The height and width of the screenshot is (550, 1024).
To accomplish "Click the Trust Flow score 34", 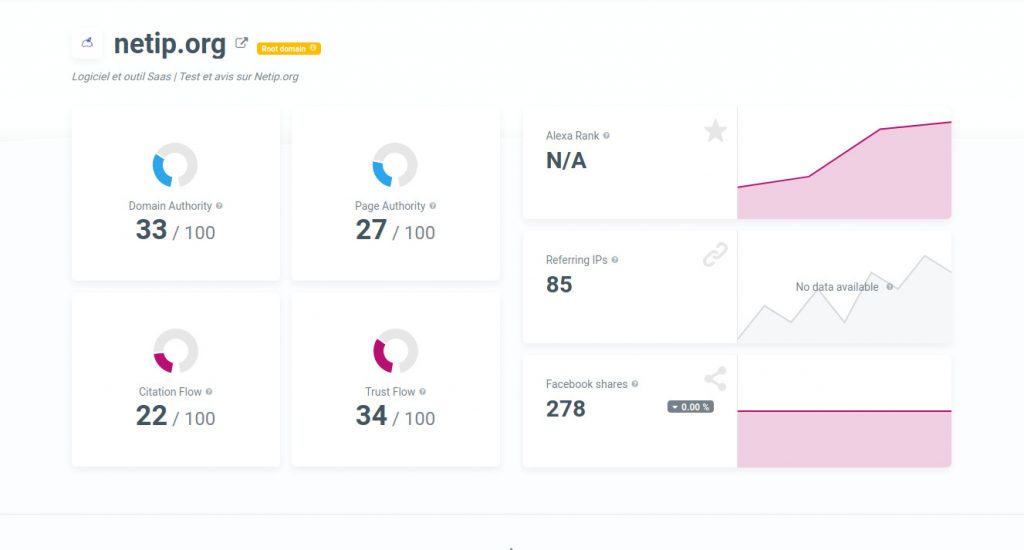I will pyautogui.click(x=372, y=416).
